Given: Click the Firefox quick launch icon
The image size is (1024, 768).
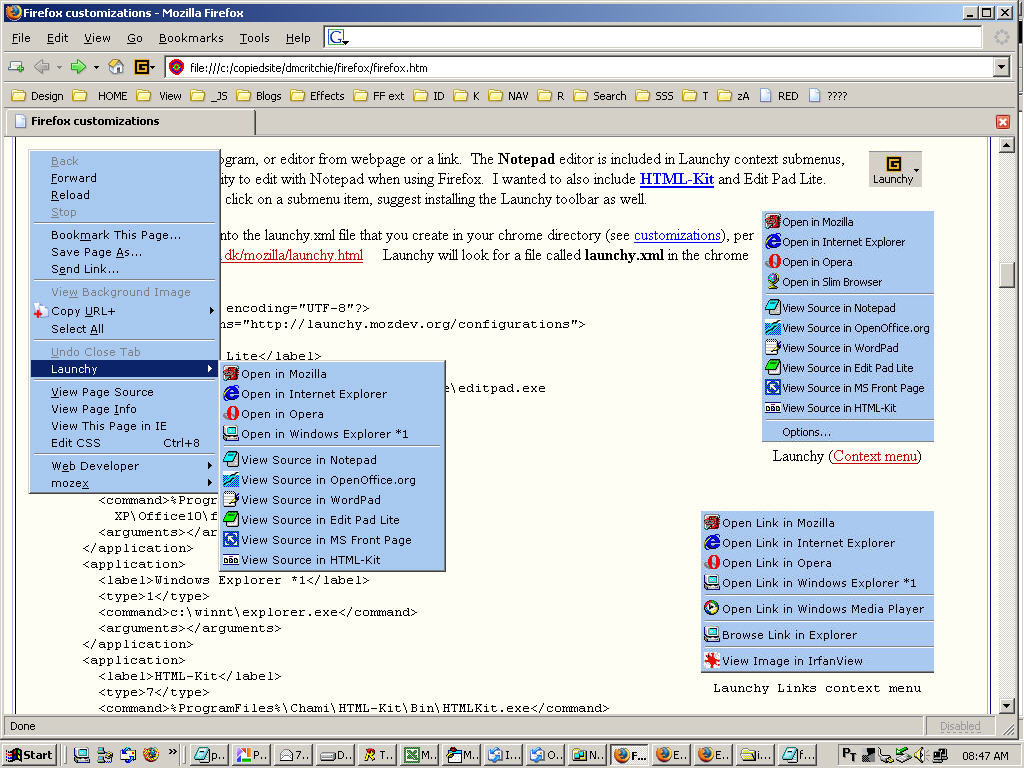Looking at the screenshot, I should [151, 755].
